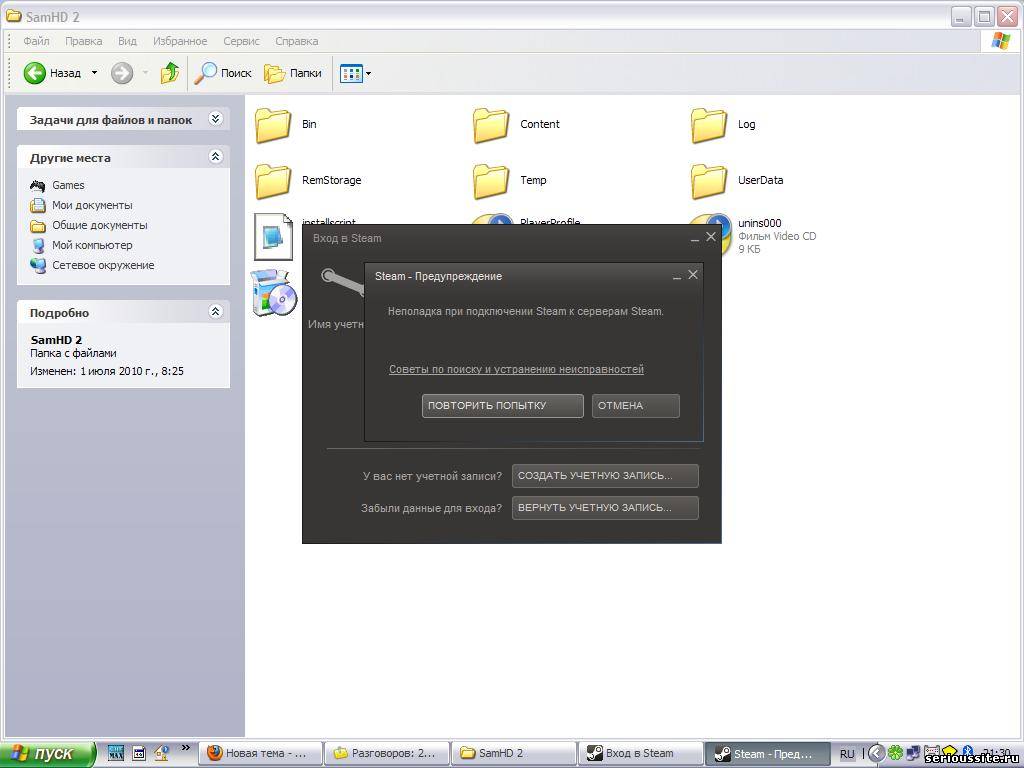Switch to Разговоров taskbar button
Image resolution: width=1024 pixels, height=768 pixels.
[387, 754]
